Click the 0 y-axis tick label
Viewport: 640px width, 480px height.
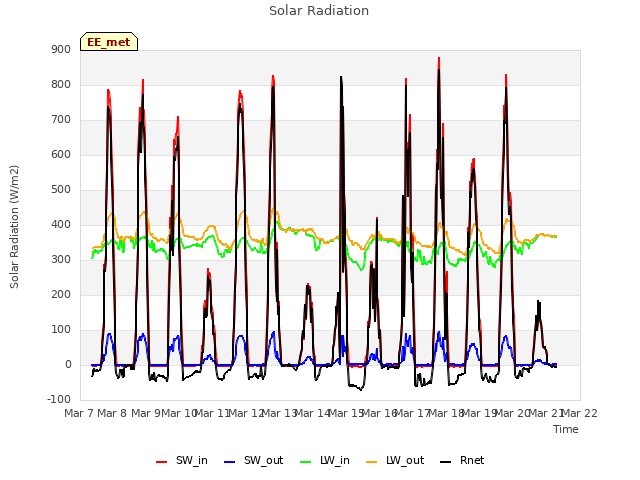click(68, 364)
